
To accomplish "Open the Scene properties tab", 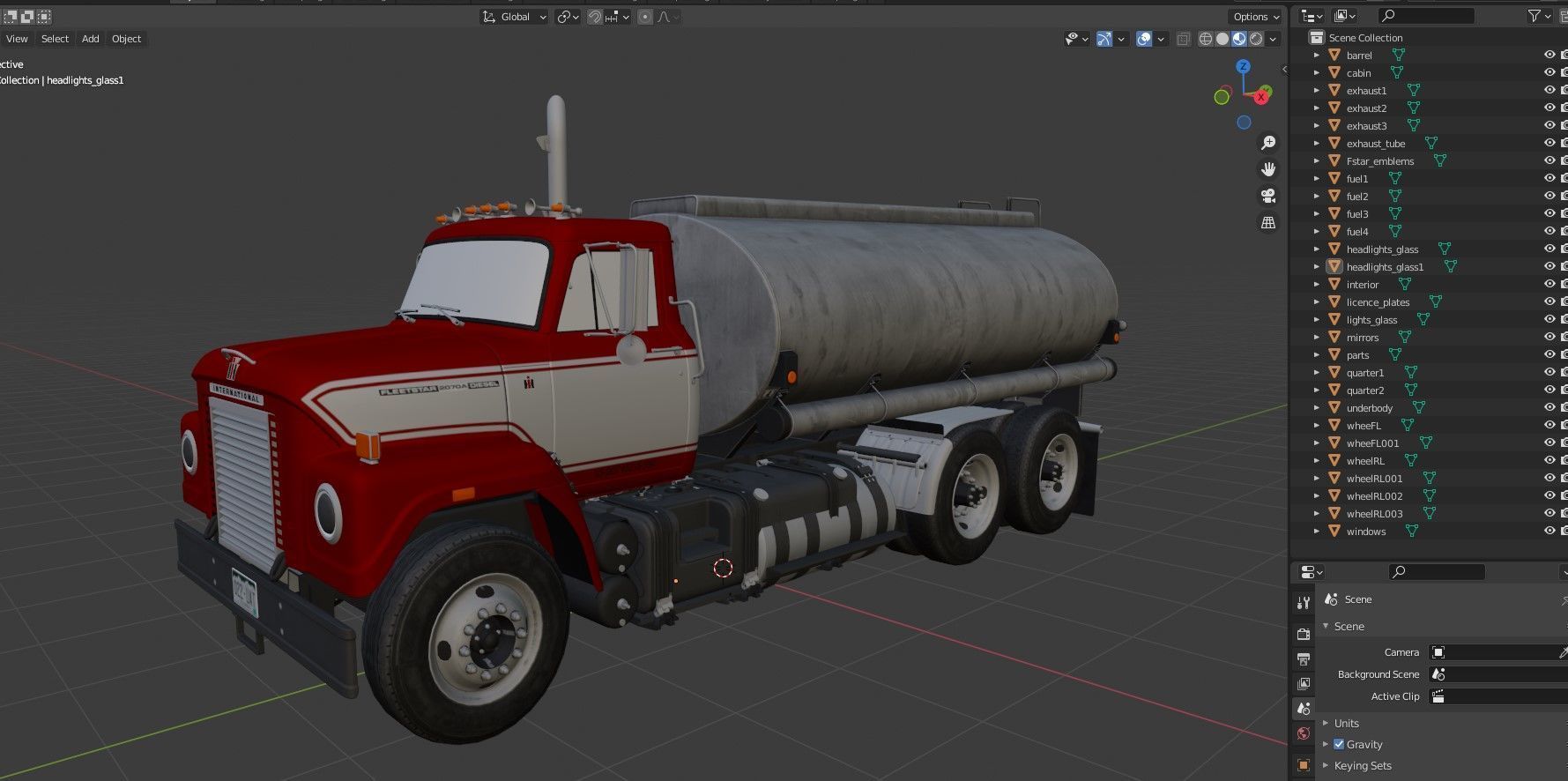I will point(1304,708).
